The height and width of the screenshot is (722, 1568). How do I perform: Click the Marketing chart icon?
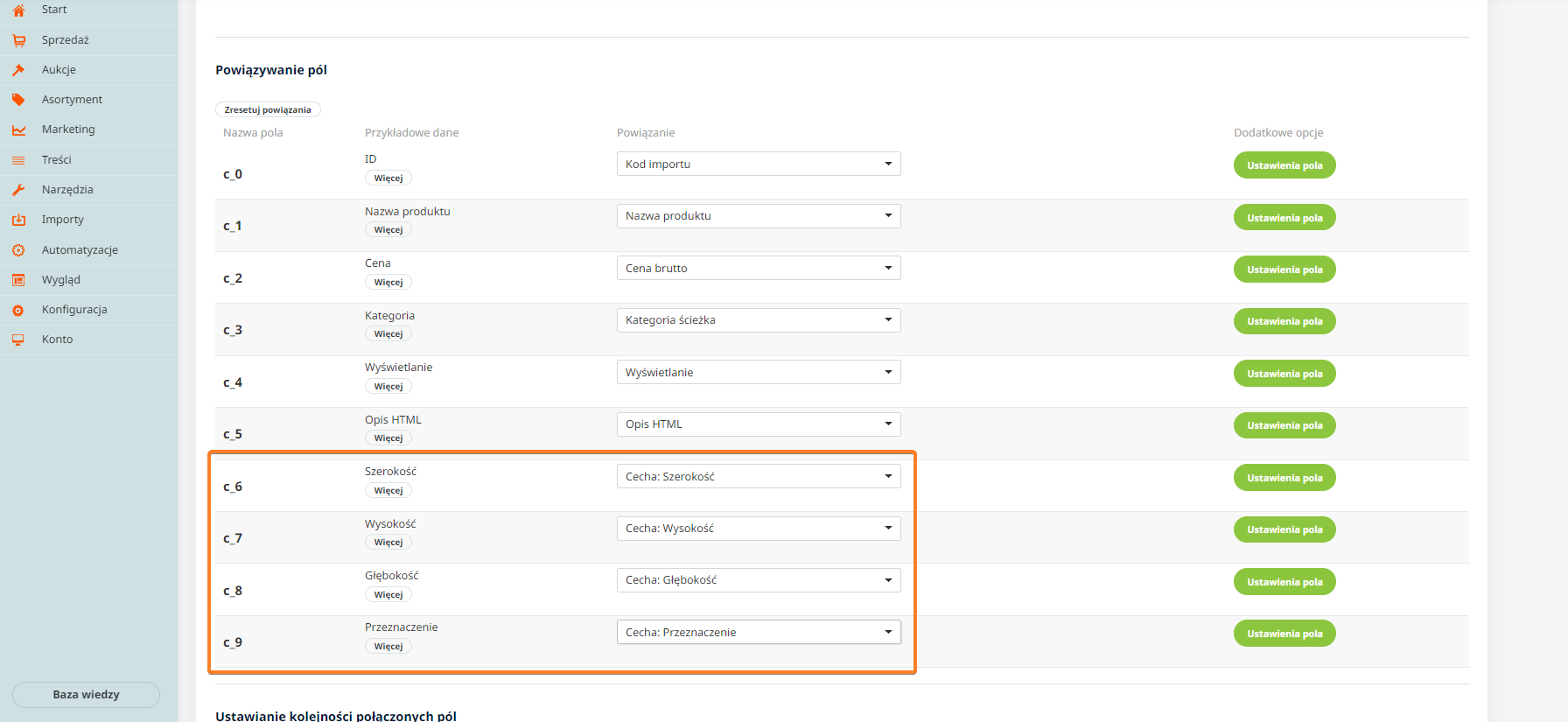(18, 130)
